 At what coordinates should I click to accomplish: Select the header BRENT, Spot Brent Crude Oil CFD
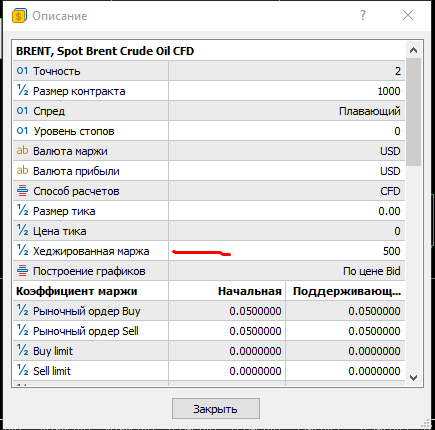105,51
